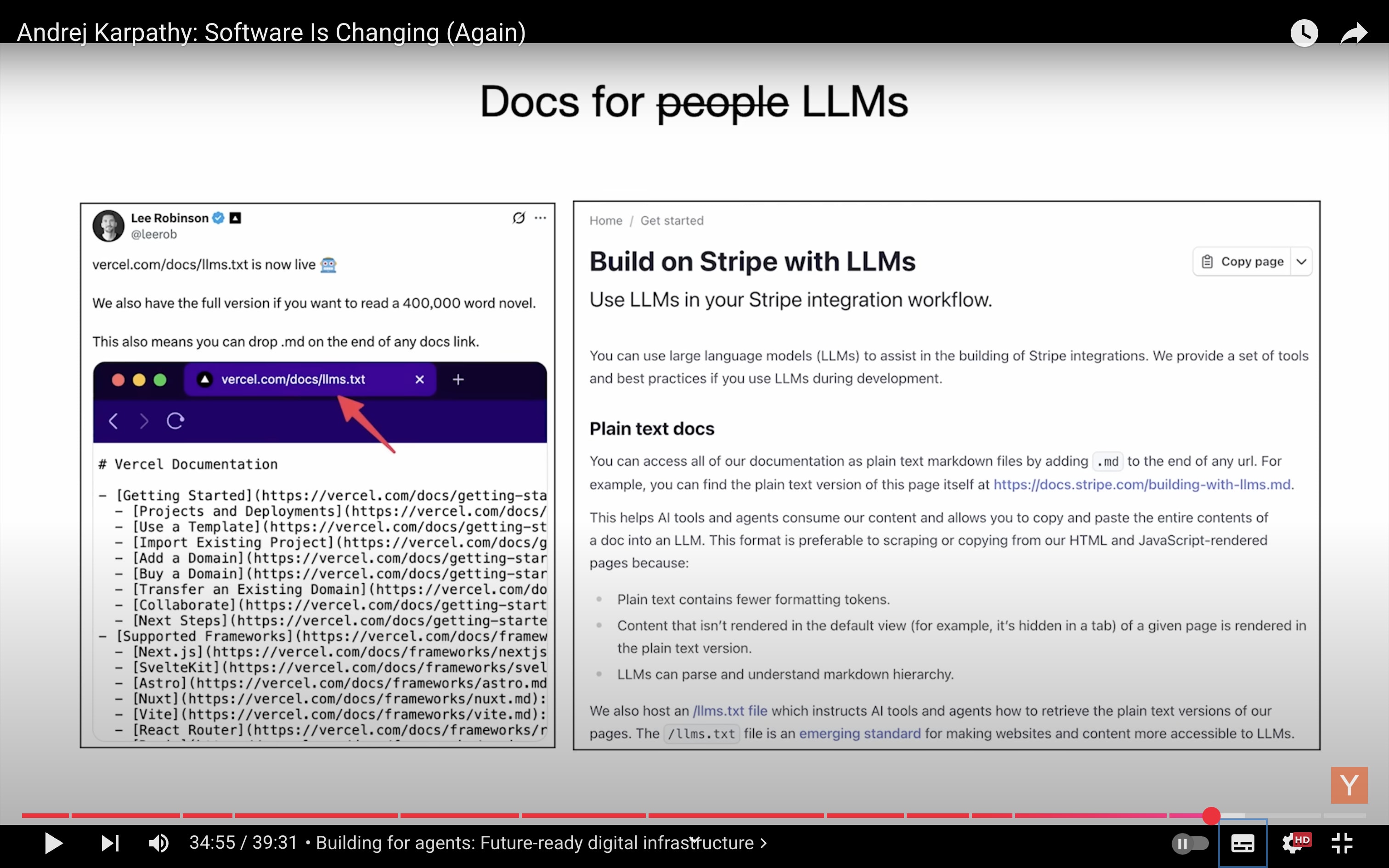Click the browser forward arrow
The image size is (1389, 868).
144,422
